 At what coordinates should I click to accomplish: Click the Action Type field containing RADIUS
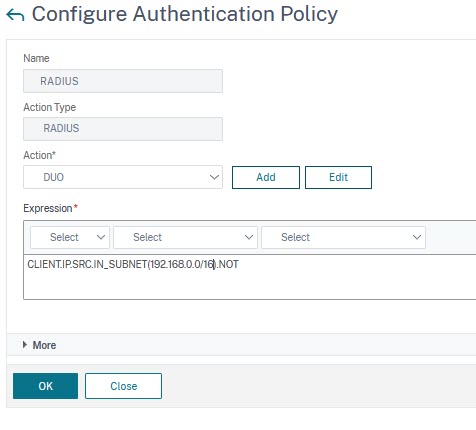coord(123,129)
